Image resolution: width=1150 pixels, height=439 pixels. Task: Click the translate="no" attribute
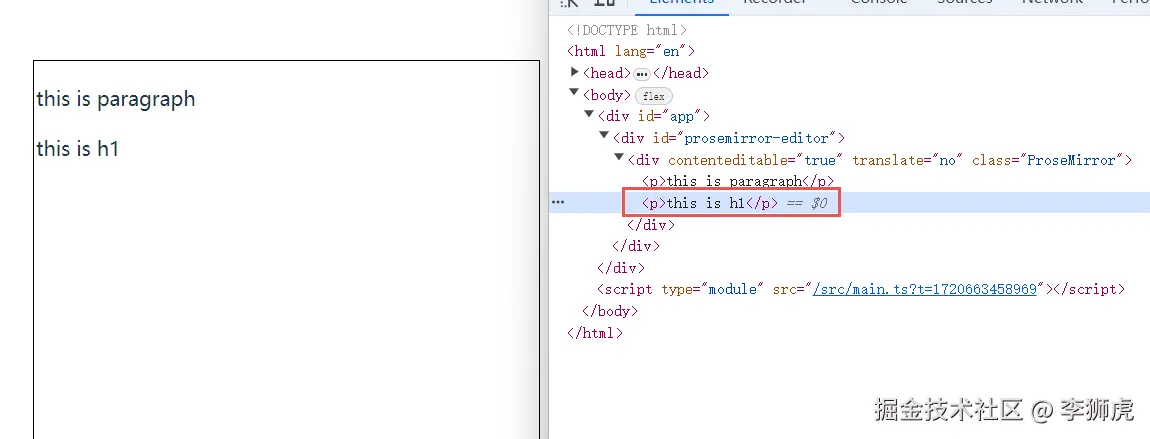coord(906,160)
